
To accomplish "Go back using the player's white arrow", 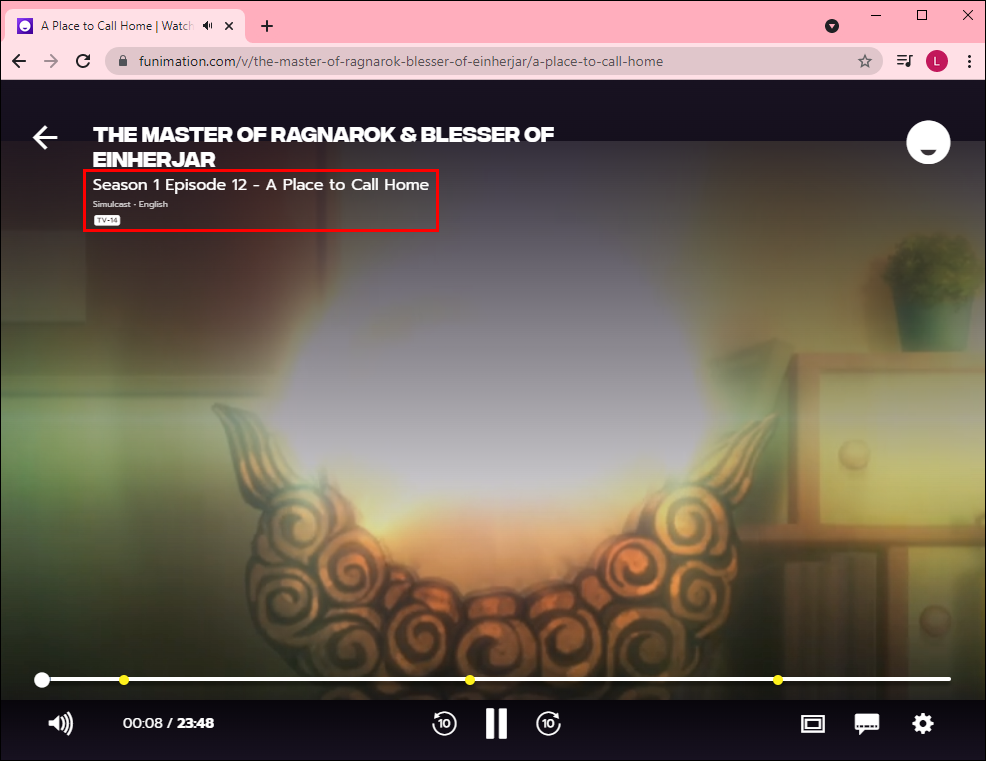I will pos(45,137).
